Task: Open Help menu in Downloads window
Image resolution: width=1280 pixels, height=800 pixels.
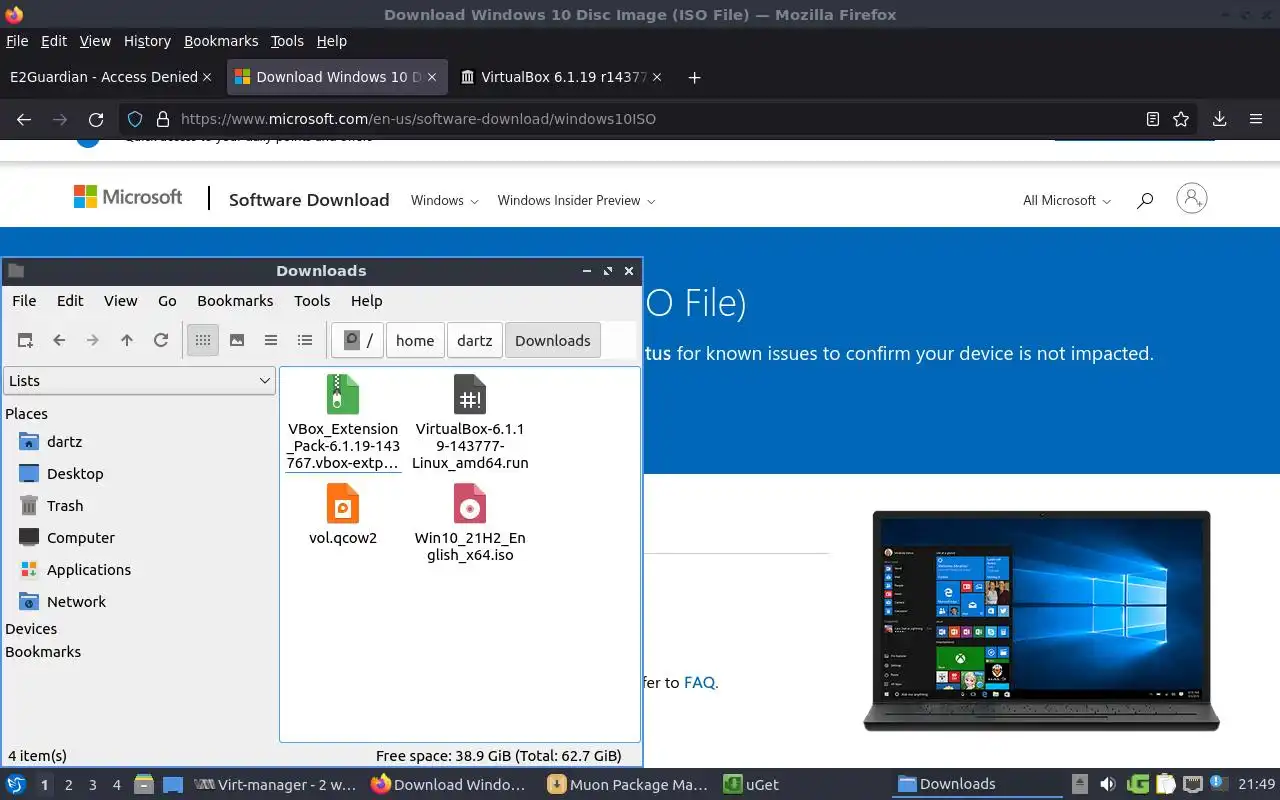Action: tap(366, 300)
